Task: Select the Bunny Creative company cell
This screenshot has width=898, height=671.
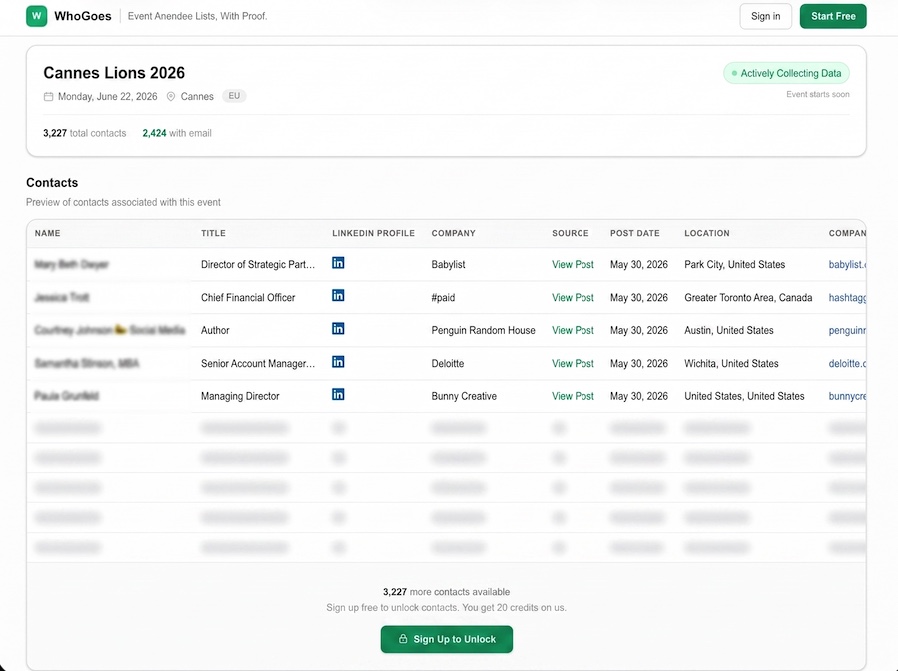Action: (464, 396)
